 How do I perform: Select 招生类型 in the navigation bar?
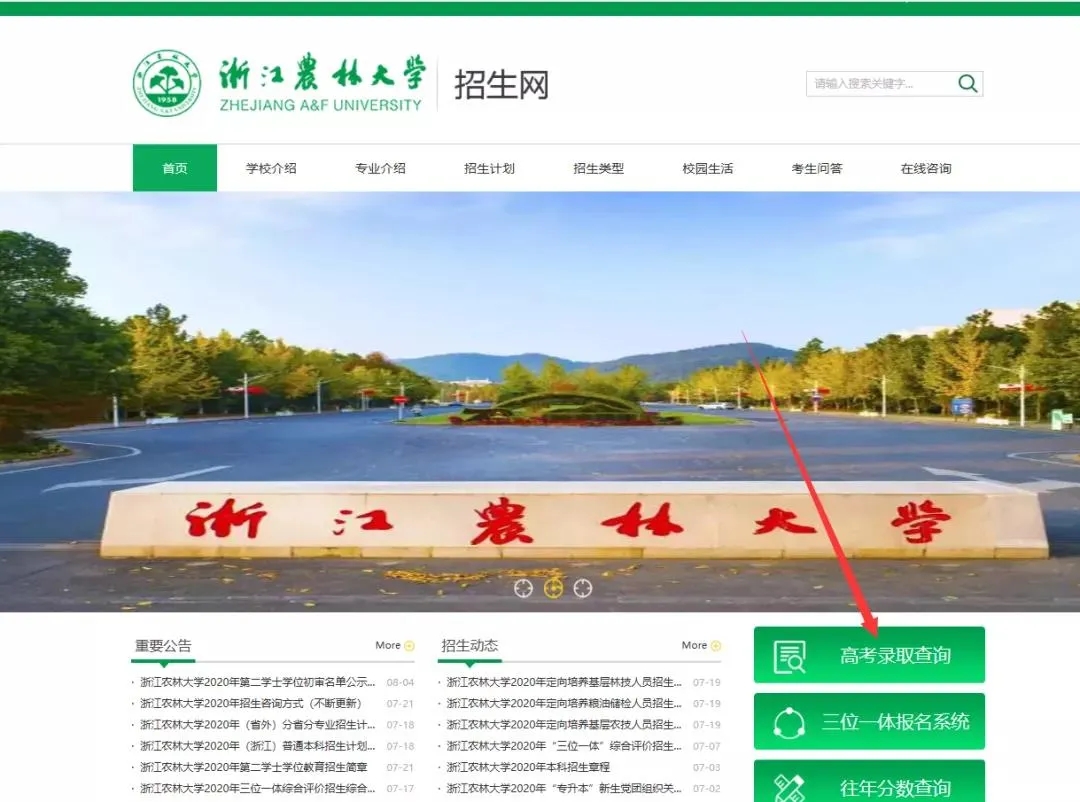(x=599, y=168)
